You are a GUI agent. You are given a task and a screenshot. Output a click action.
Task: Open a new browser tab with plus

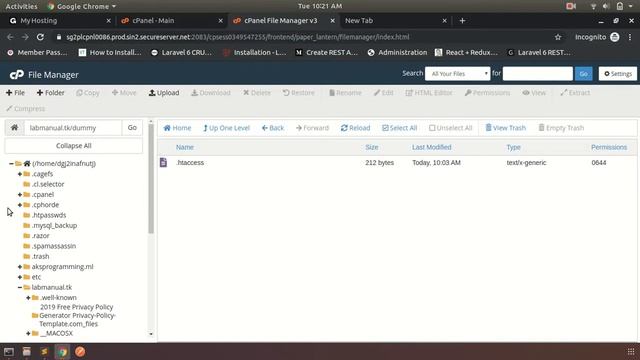462,20
